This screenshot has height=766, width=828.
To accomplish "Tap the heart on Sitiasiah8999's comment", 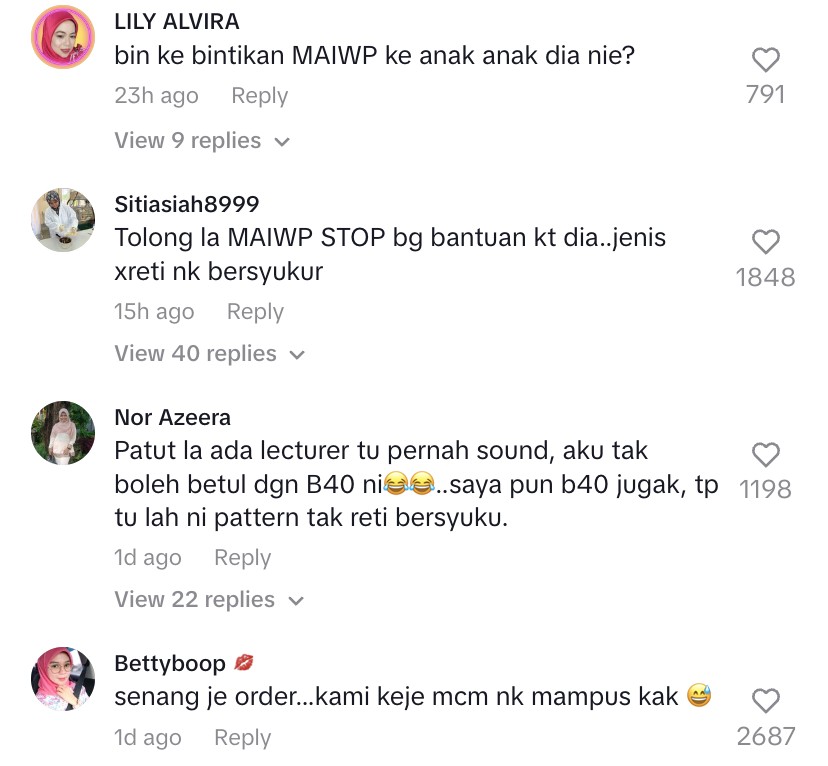I will [766, 242].
